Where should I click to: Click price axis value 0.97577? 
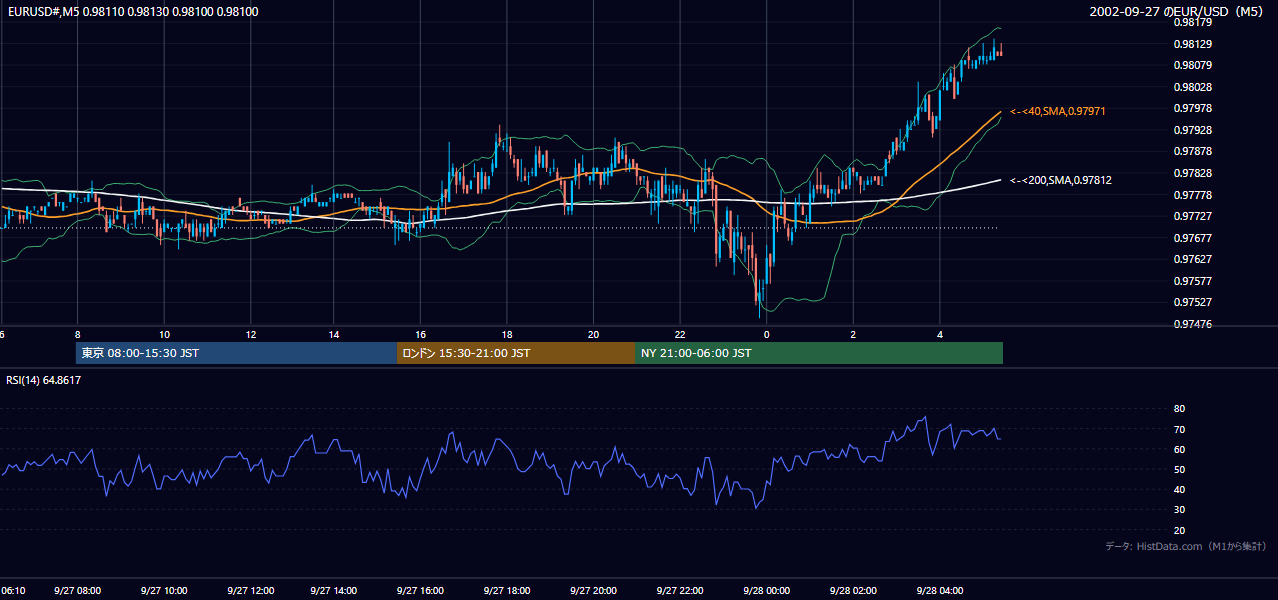(x=1193, y=281)
